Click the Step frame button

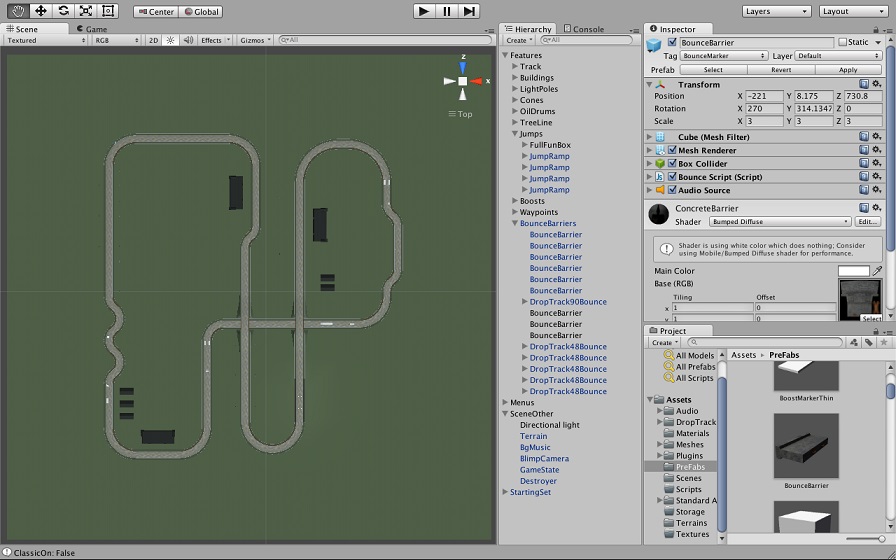pyautogui.click(x=469, y=11)
